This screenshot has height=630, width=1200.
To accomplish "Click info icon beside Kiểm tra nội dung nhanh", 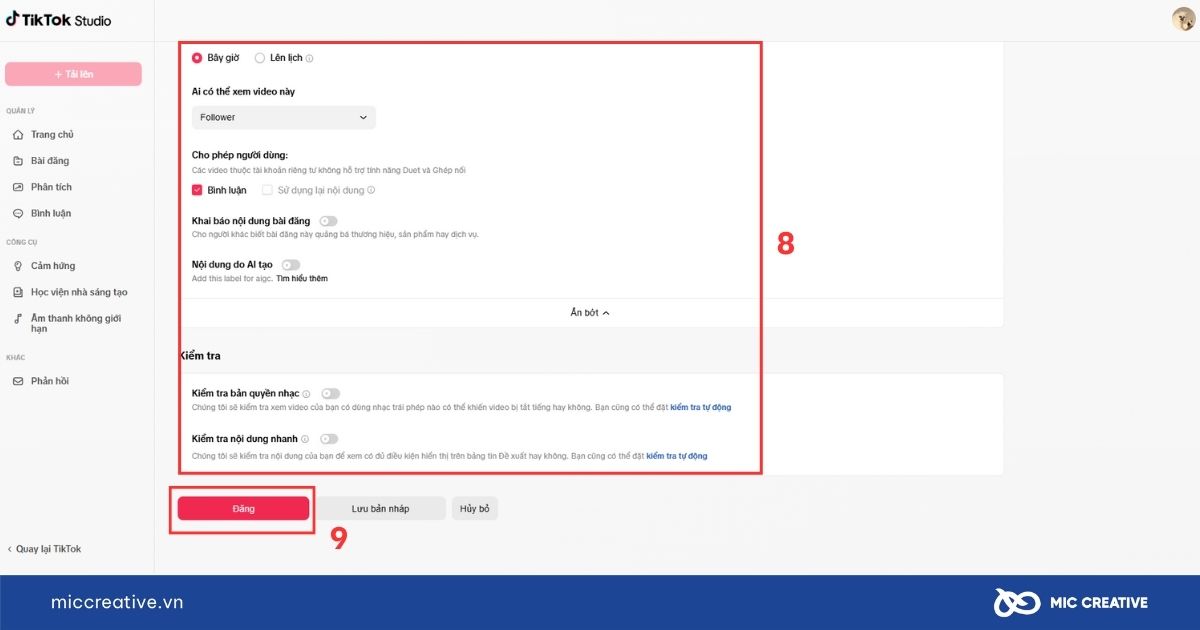I will coord(305,438).
